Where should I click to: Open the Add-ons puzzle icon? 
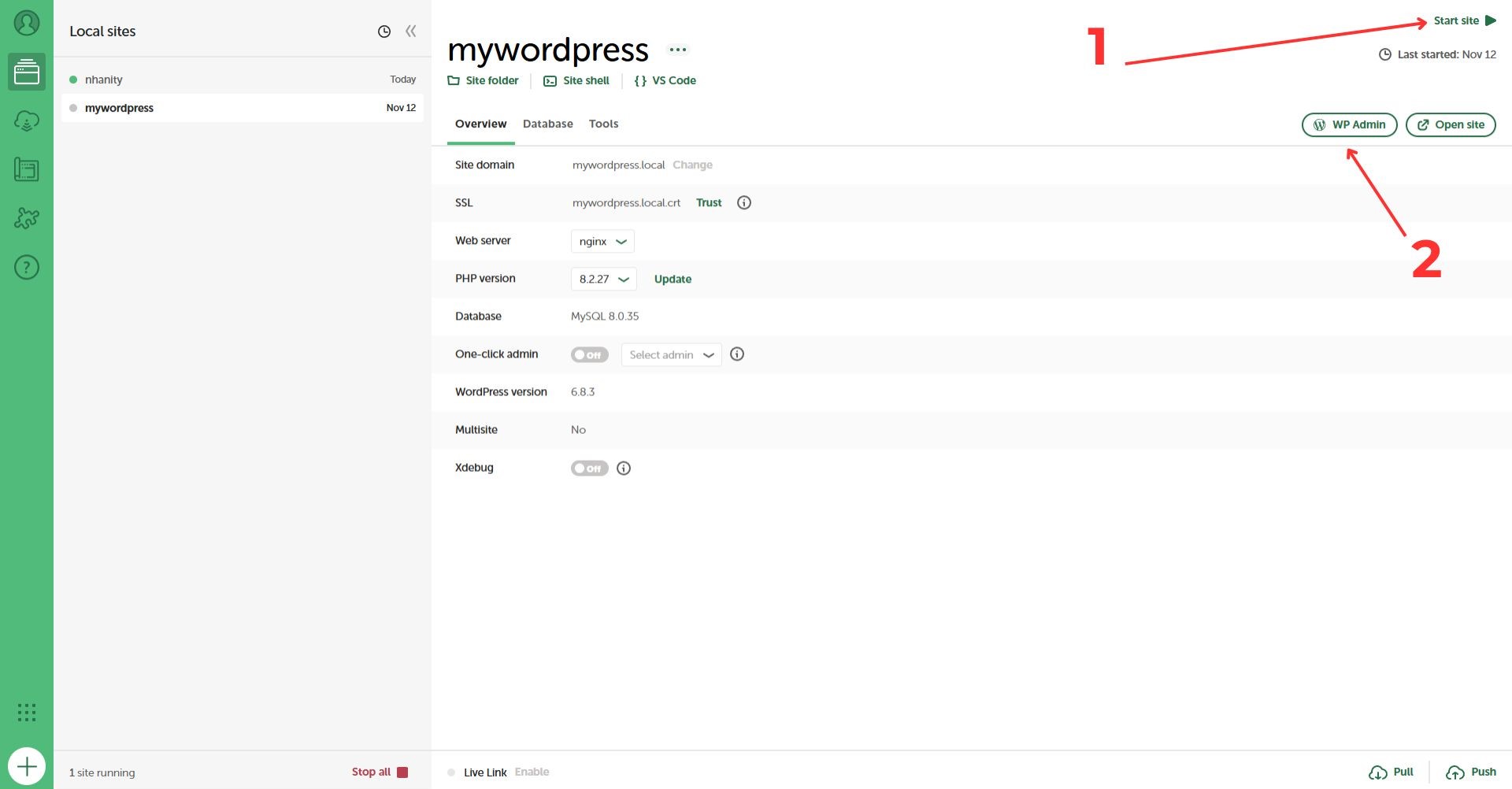(x=27, y=218)
